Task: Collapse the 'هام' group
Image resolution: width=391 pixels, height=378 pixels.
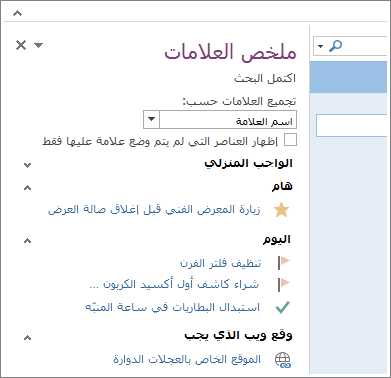Action: 28,188
